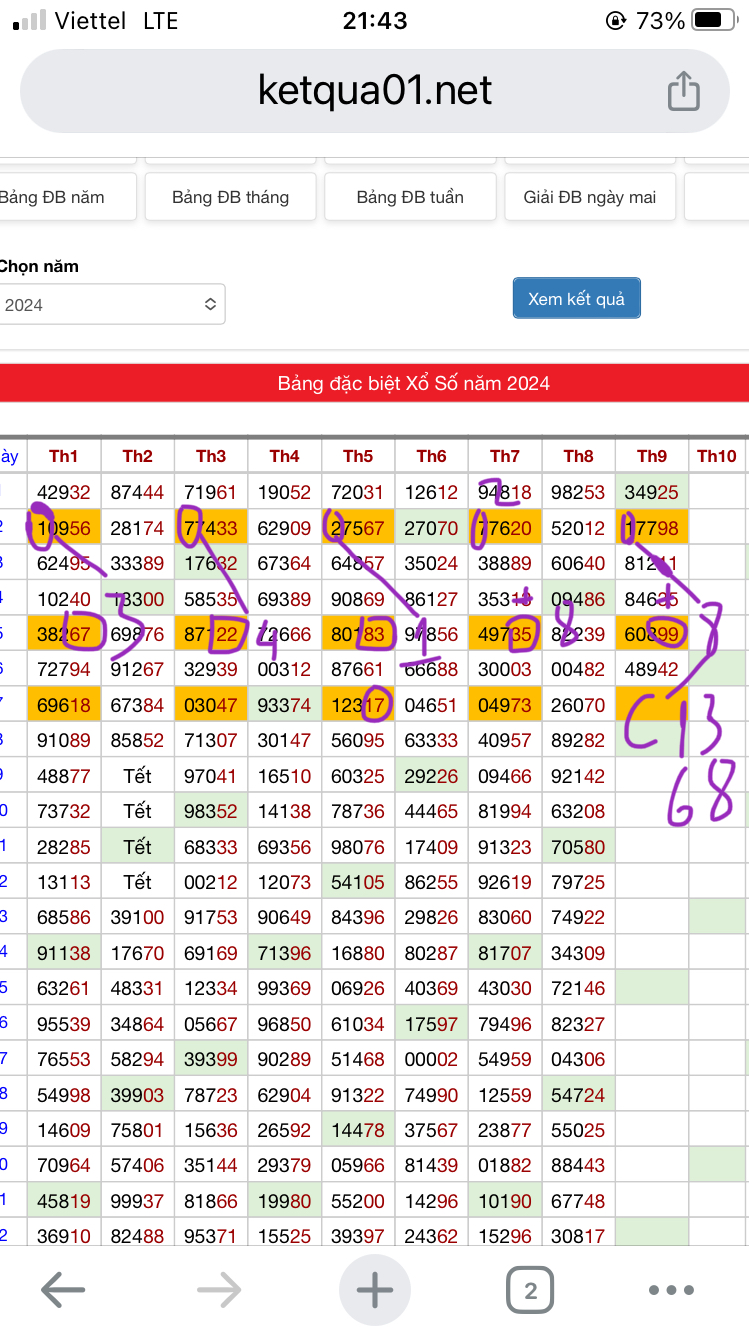Open the Giải ĐB ngày mai tab

pyautogui.click(x=590, y=197)
